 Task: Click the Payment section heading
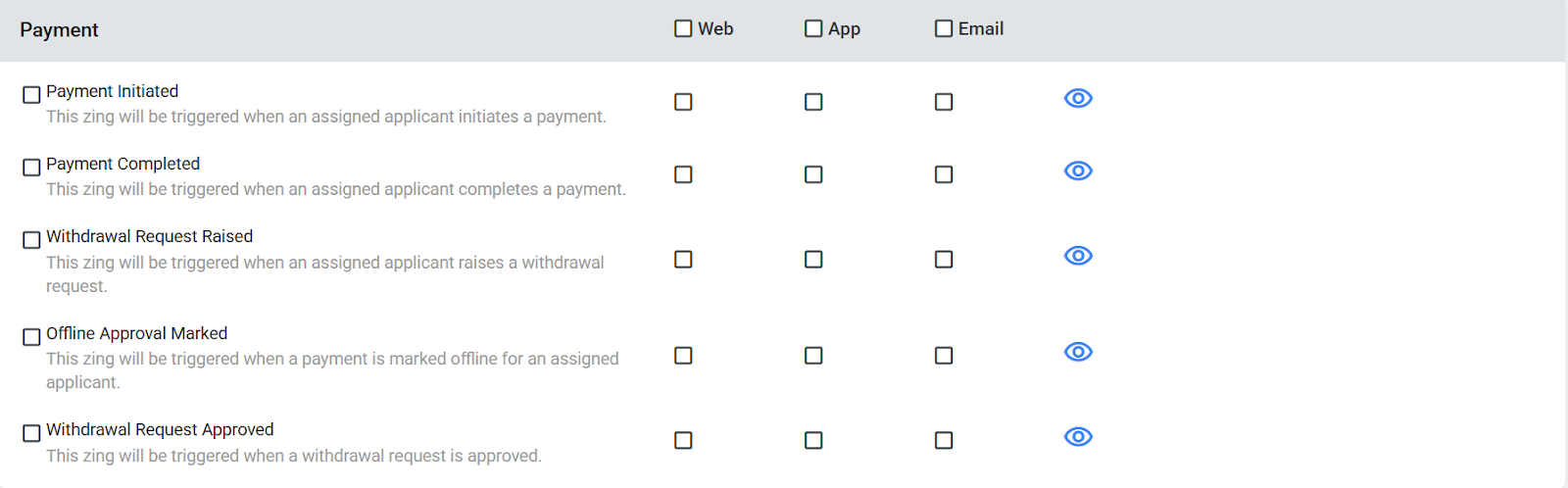point(59,29)
